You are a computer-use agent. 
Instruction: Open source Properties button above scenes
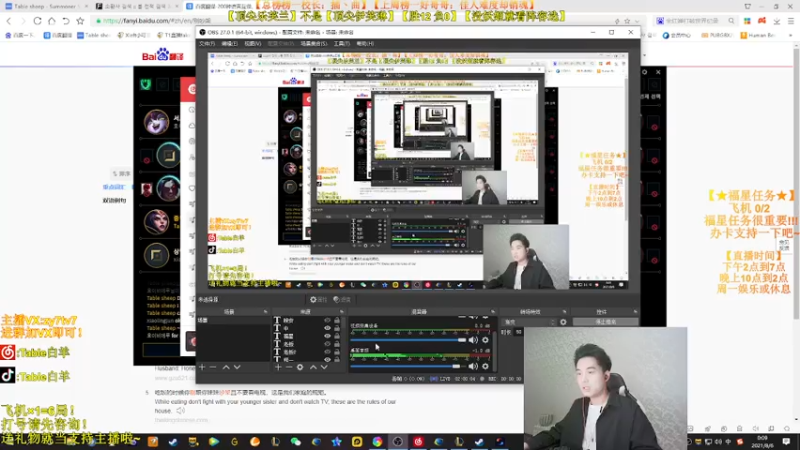coord(318,299)
